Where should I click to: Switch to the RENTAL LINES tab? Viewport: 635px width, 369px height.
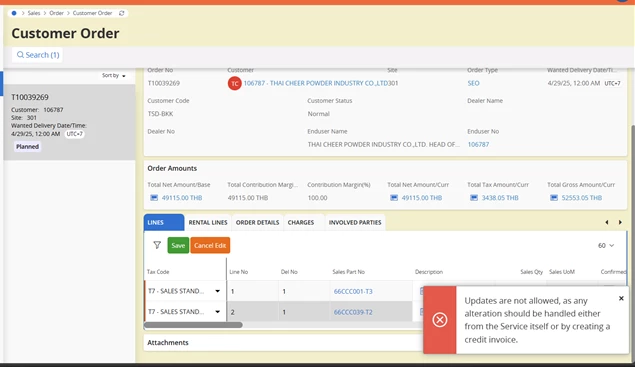coord(208,222)
